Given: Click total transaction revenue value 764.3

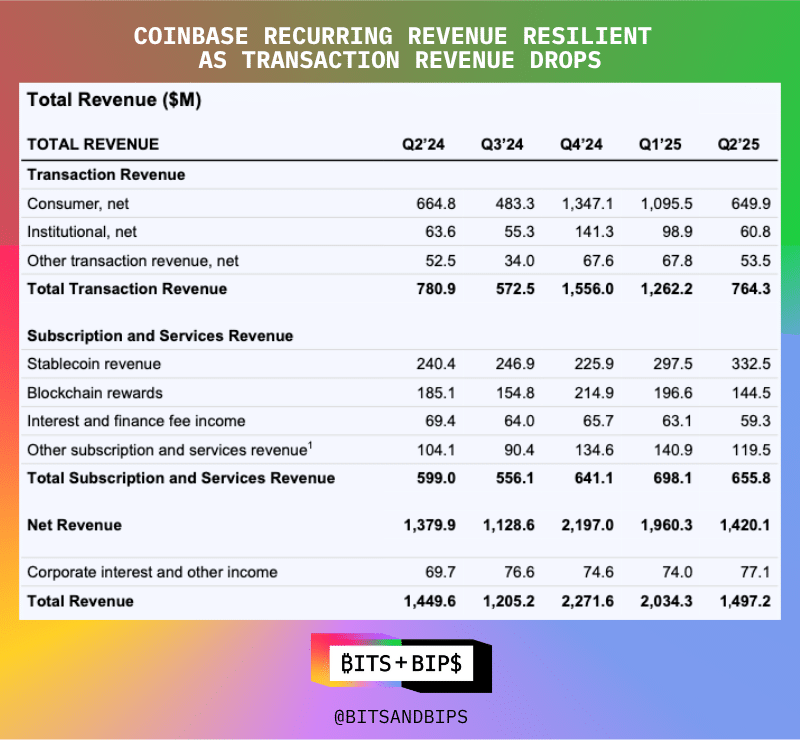Looking at the screenshot, I should point(751,289).
